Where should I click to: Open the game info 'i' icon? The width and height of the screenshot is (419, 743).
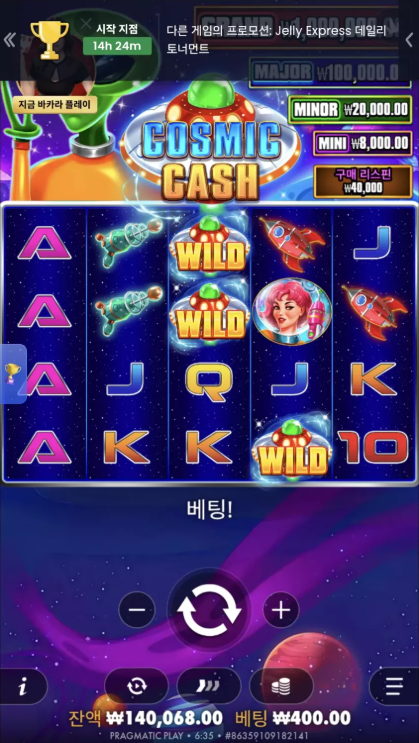[x=22, y=686]
